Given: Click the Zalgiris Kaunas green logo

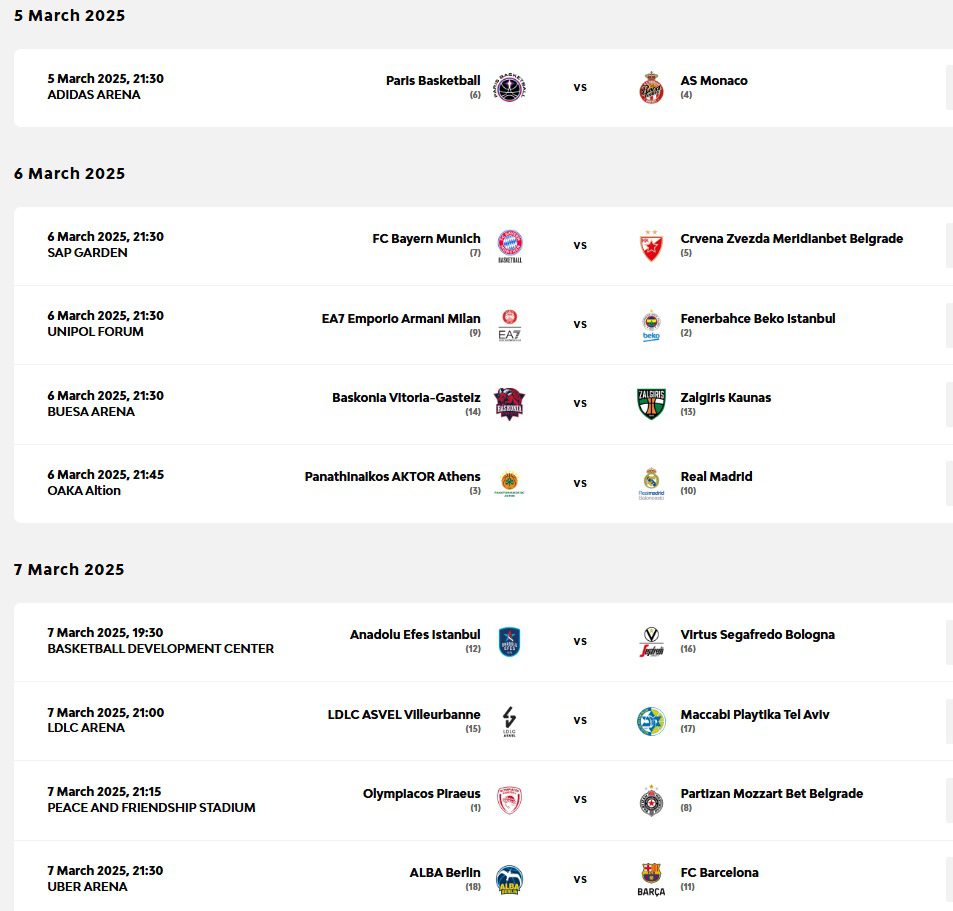Looking at the screenshot, I should [651, 403].
